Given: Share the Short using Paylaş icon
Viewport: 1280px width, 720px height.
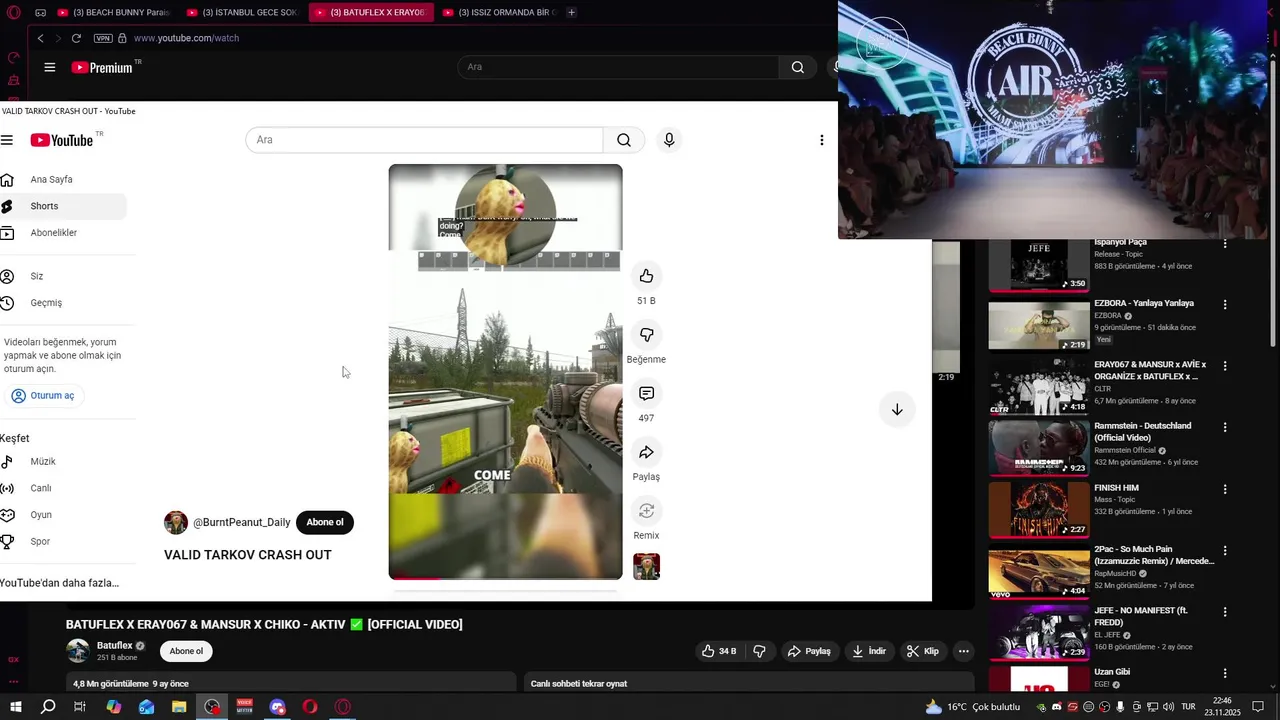Looking at the screenshot, I should [x=646, y=452].
